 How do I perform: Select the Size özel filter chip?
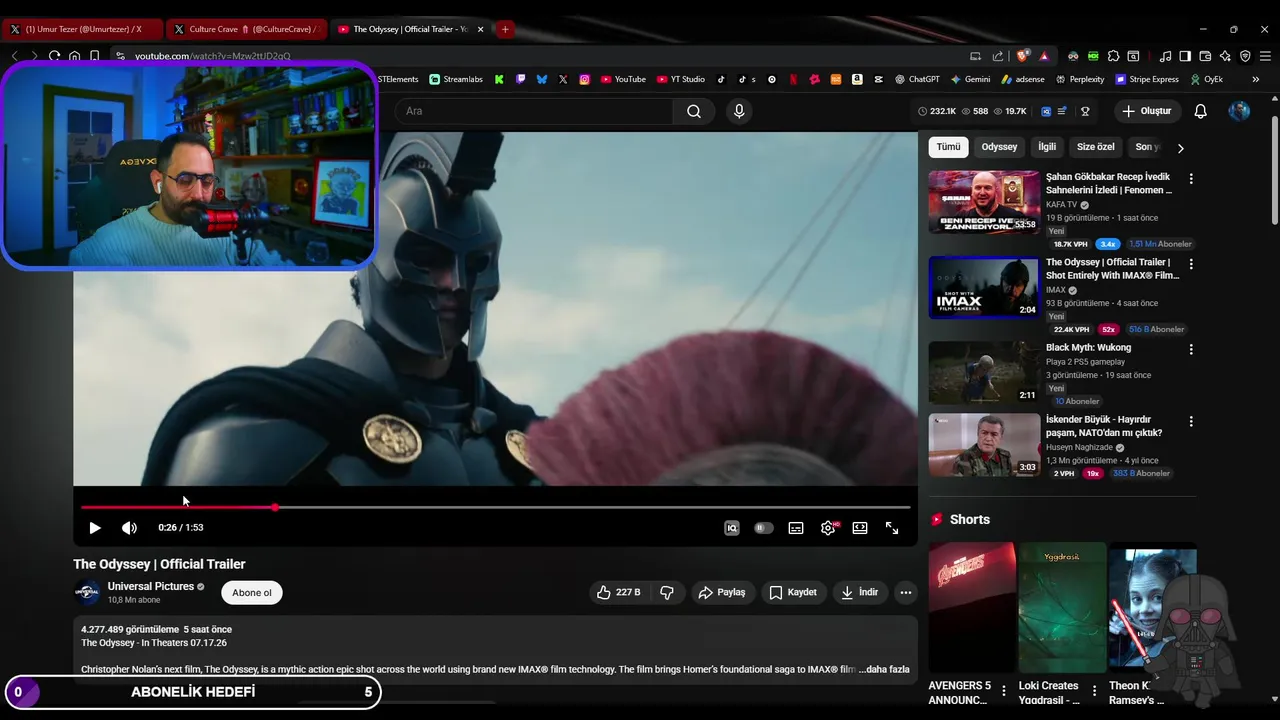(x=1095, y=147)
